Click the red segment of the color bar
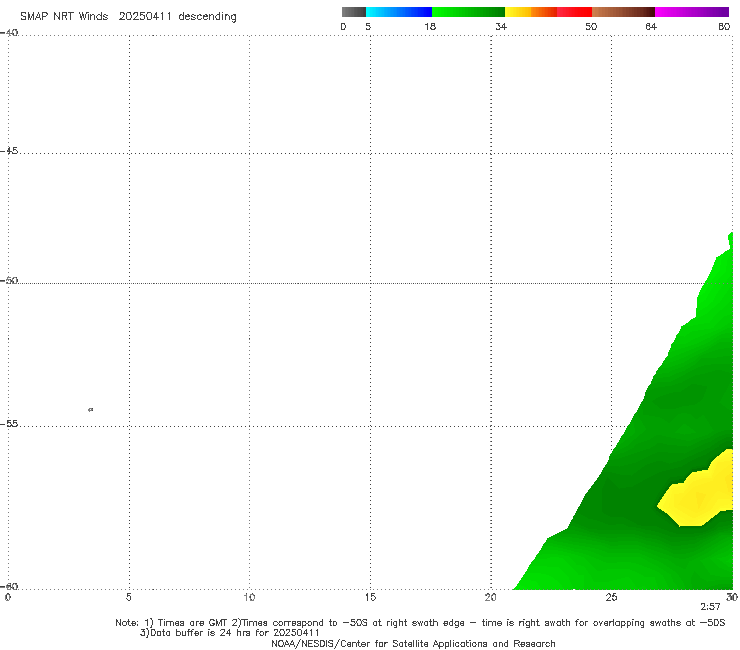The height and width of the screenshot is (650, 740). pos(574,12)
